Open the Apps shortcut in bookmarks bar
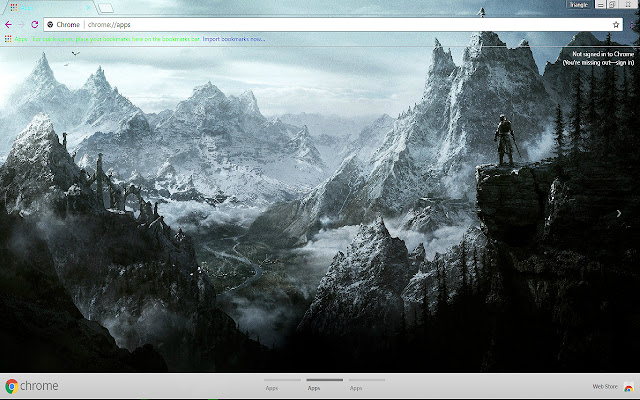640x400 pixels. 16,39
